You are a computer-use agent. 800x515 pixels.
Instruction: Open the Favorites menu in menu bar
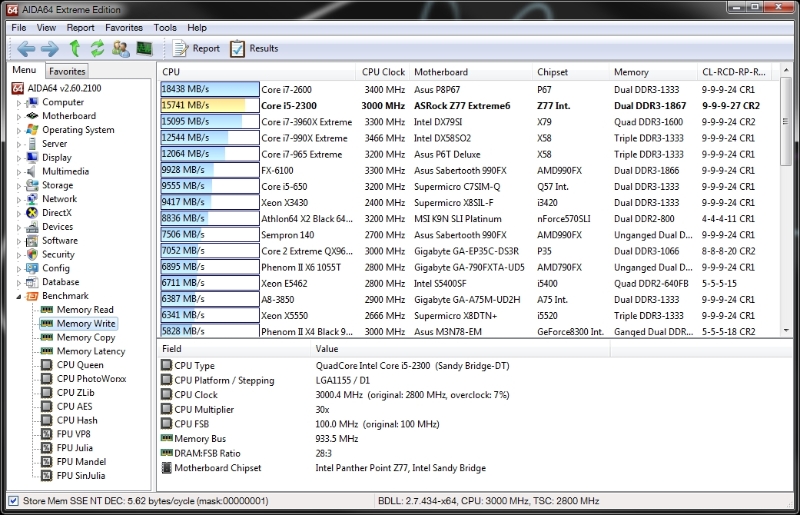click(123, 28)
